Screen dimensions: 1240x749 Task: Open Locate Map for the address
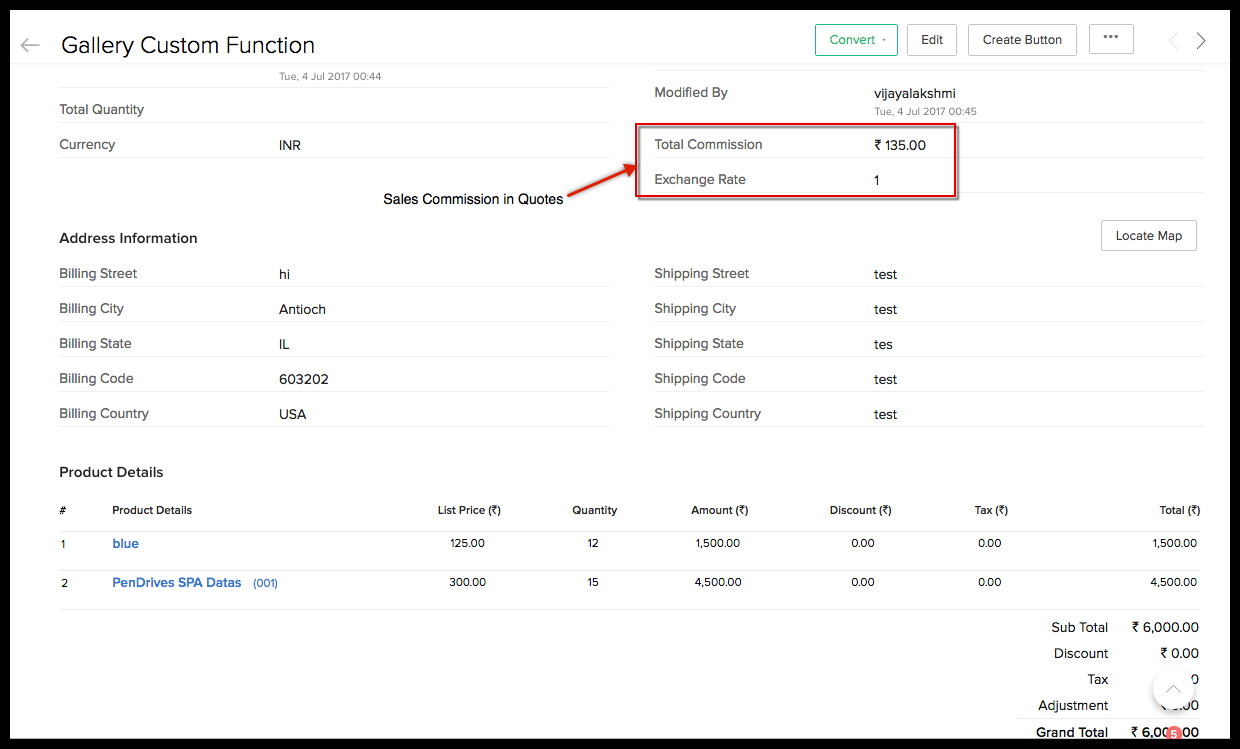(x=1149, y=236)
